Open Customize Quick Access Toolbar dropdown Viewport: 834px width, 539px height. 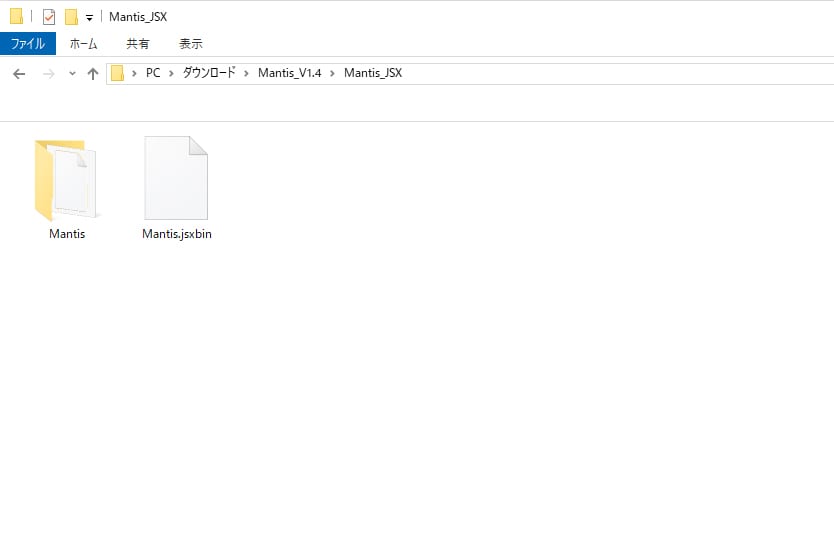(89, 18)
